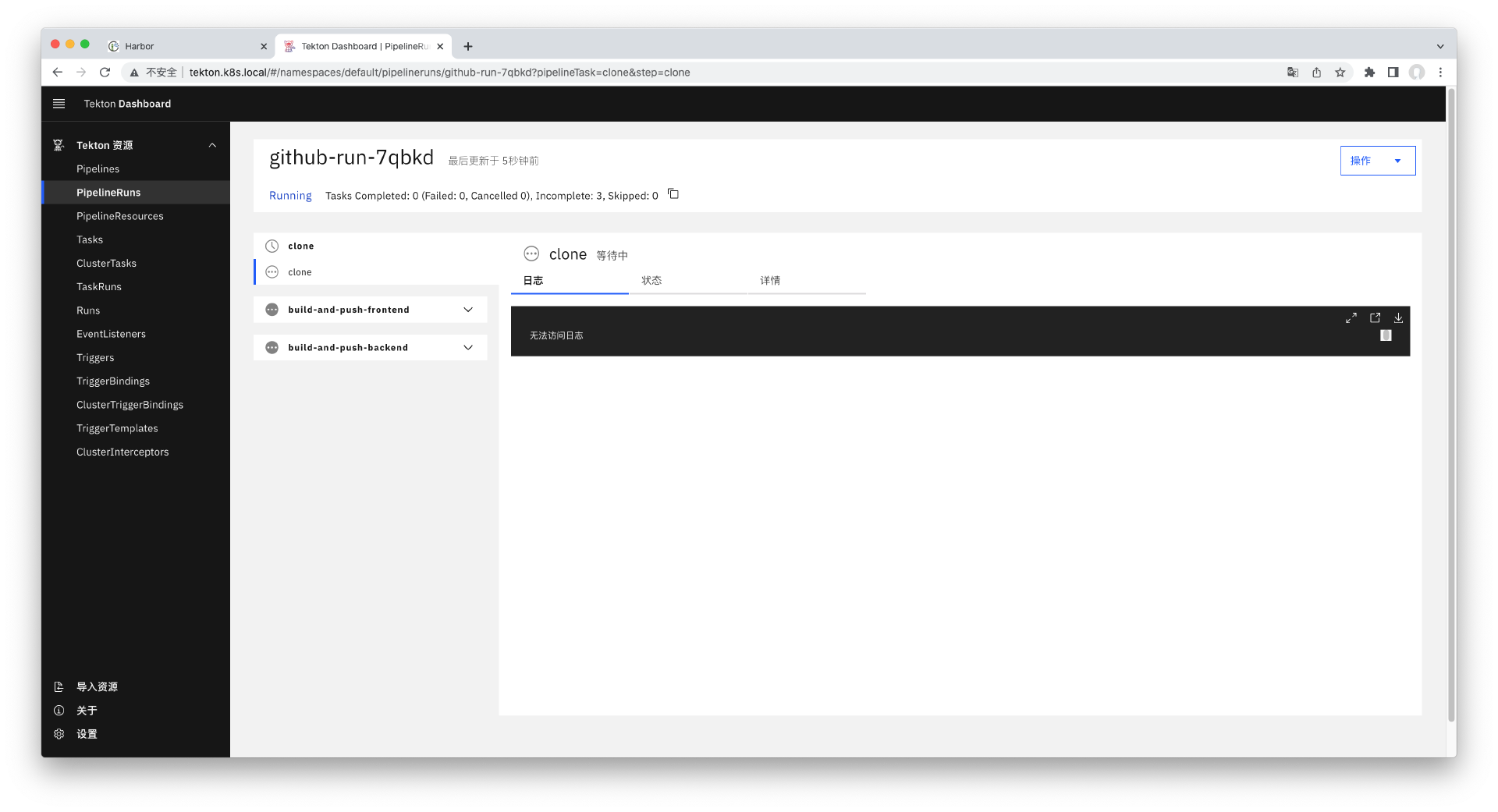The height and width of the screenshot is (812, 1498).
Task: Open the tab search dropdown arrow
Action: click(x=1440, y=46)
